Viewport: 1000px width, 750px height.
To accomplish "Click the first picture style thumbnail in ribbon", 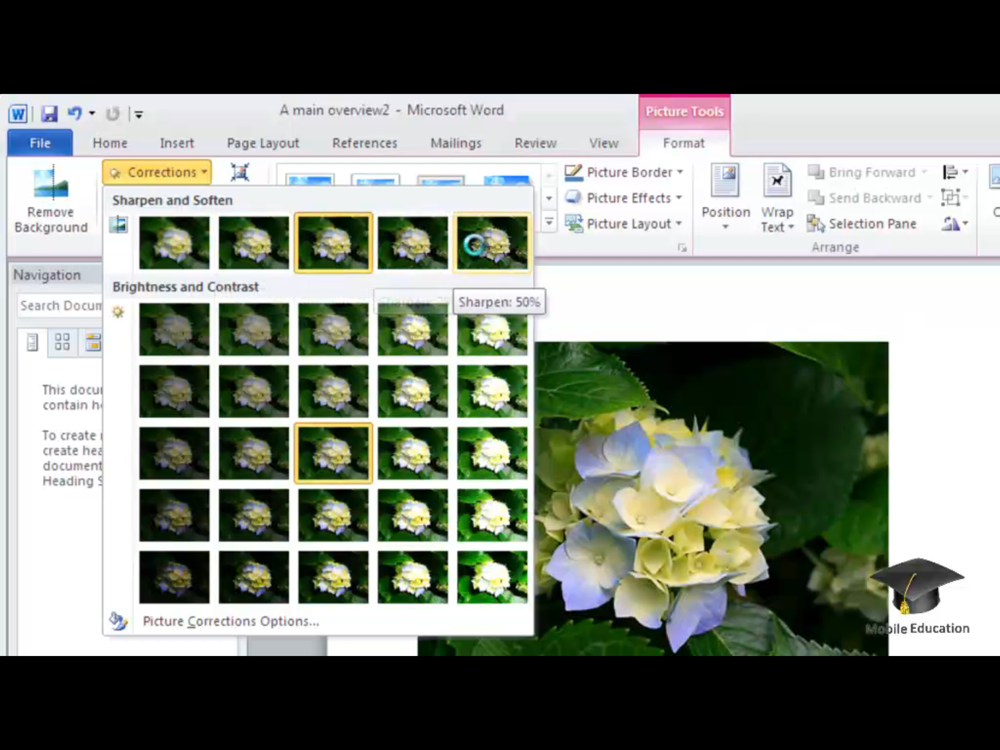I will tap(309, 180).
